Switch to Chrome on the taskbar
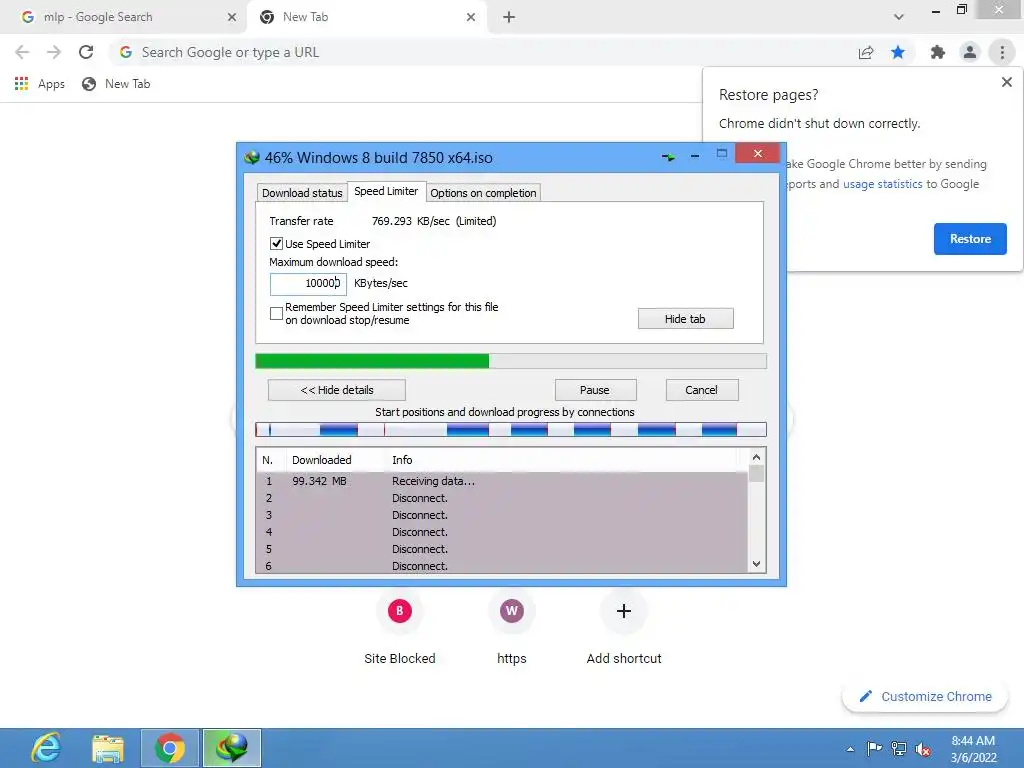 point(170,748)
